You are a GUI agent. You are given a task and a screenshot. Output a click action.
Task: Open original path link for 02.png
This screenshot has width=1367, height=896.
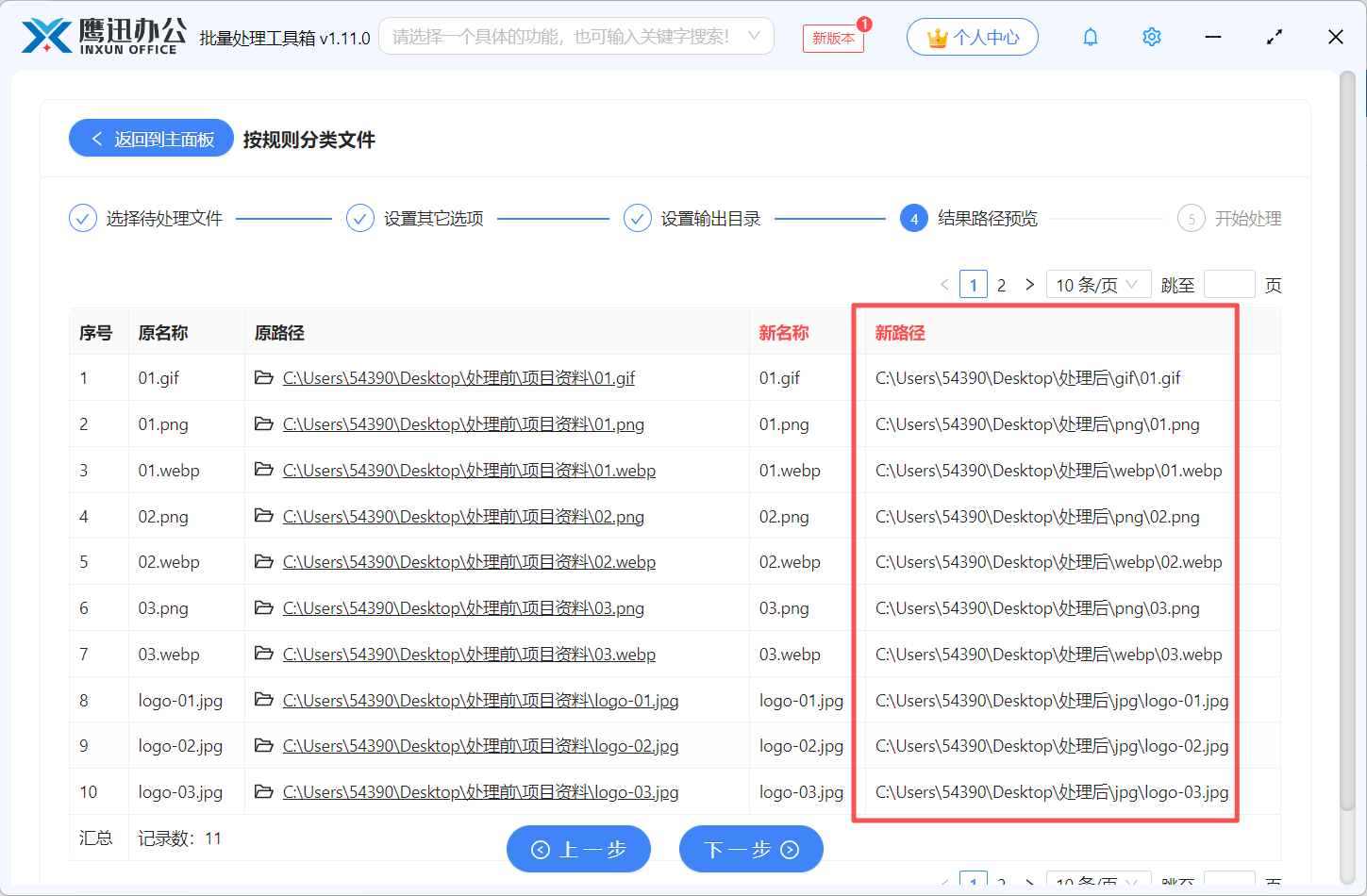(x=463, y=517)
